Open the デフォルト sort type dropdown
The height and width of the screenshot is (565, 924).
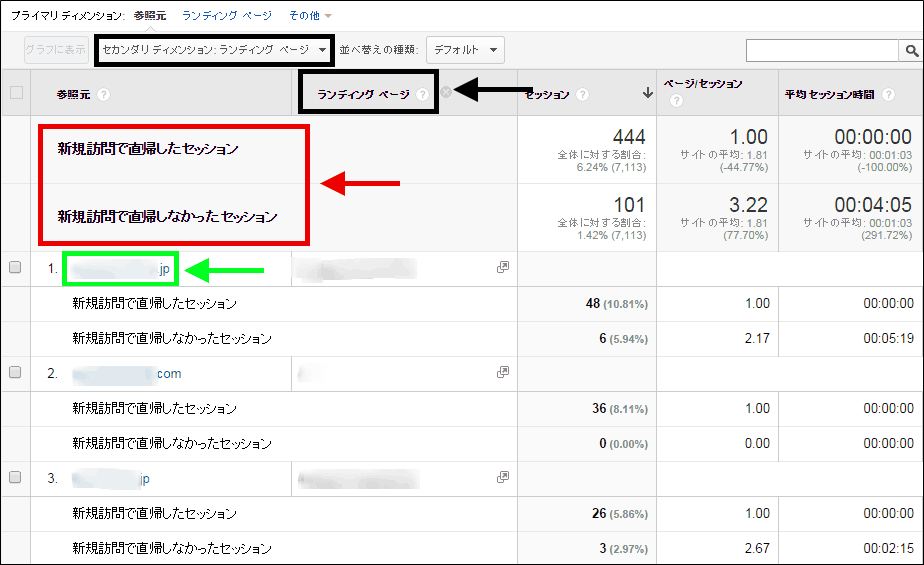click(465, 49)
